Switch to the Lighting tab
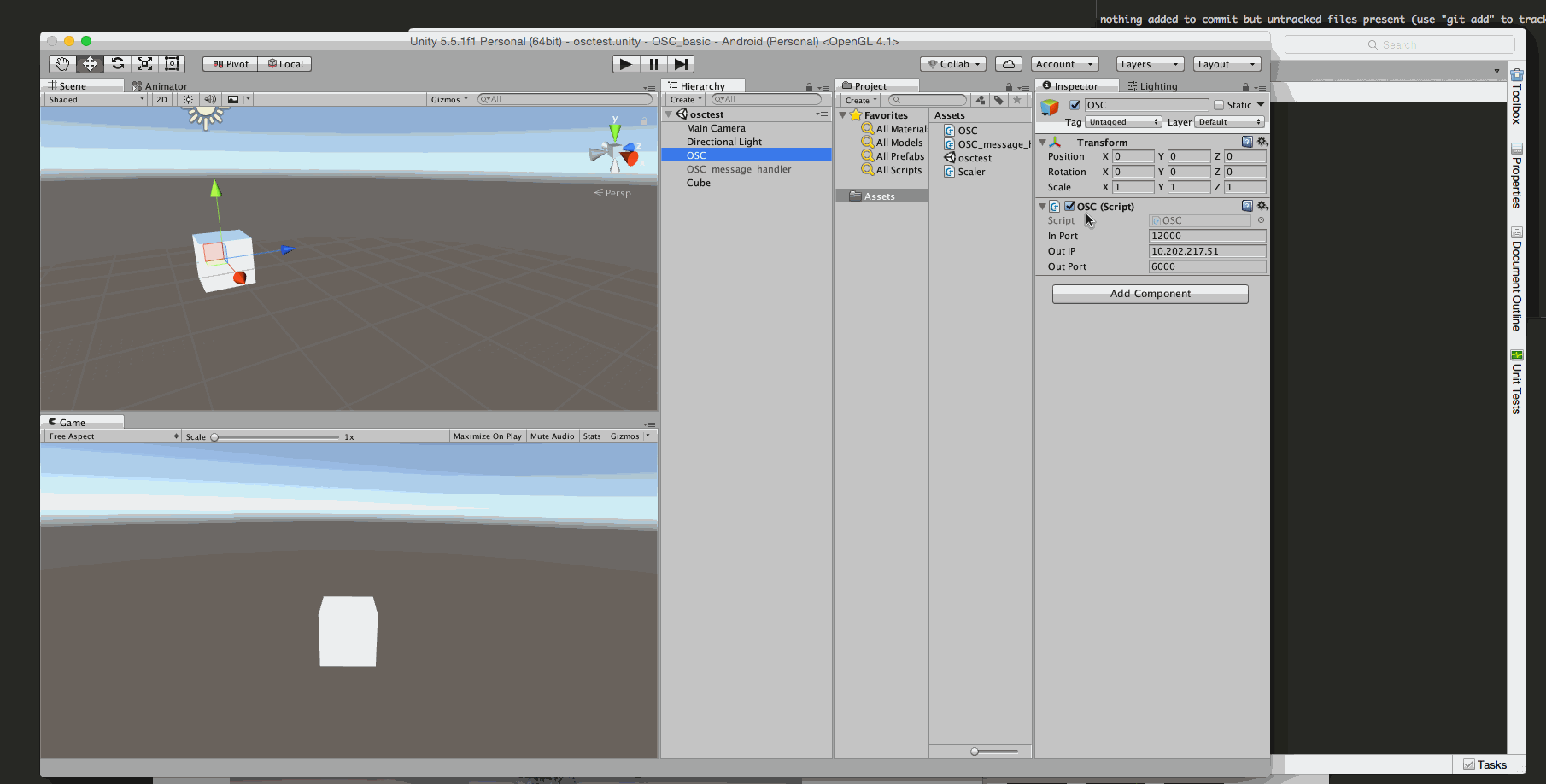This screenshot has height=784, width=1546. pos(1152,86)
